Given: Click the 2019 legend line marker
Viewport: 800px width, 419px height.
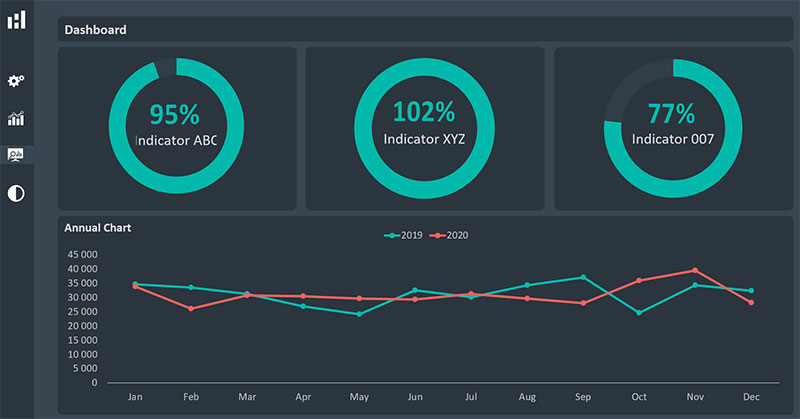Looking at the screenshot, I should [392, 235].
